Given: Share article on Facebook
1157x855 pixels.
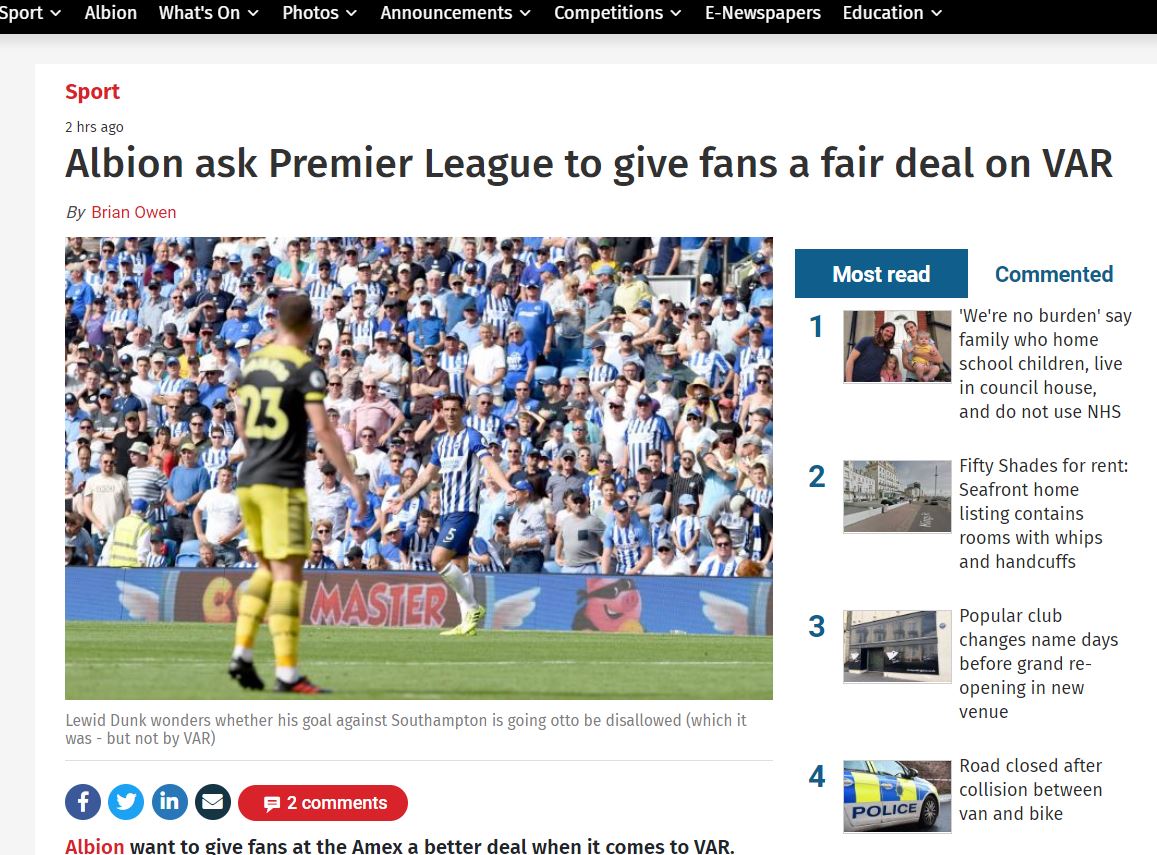Looking at the screenshot, I should [x=83, y=802].
